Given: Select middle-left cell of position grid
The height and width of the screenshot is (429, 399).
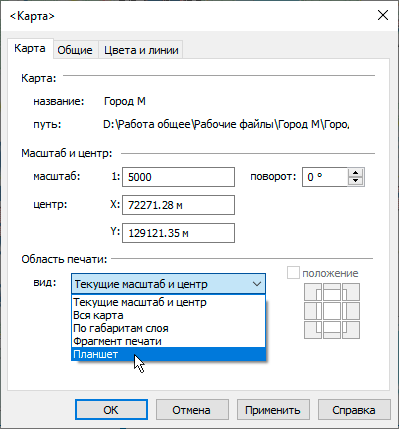Looking at the screenshot, I should [313, 311].
